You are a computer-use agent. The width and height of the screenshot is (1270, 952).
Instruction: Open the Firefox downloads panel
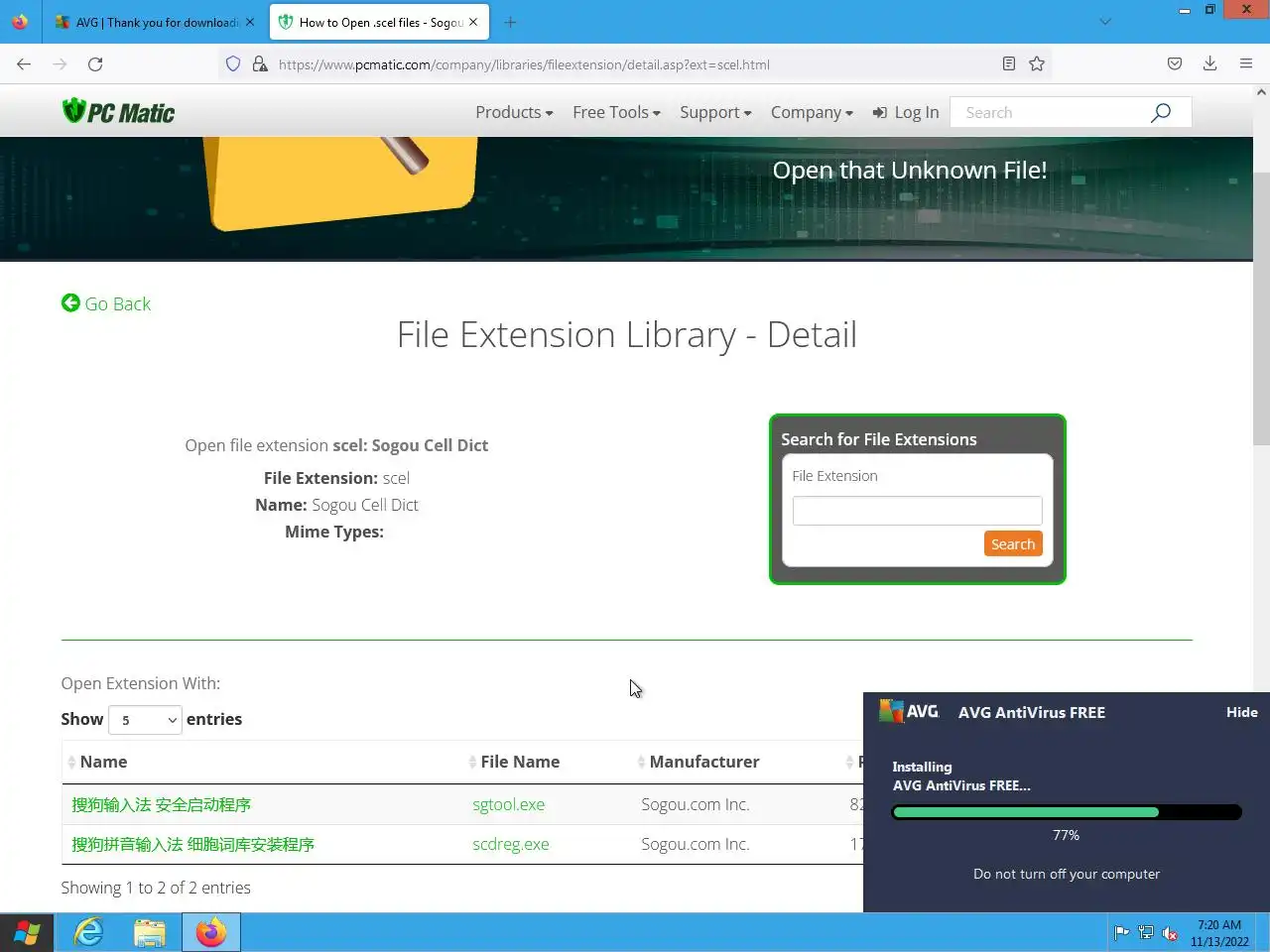[x=1209, y=64]
